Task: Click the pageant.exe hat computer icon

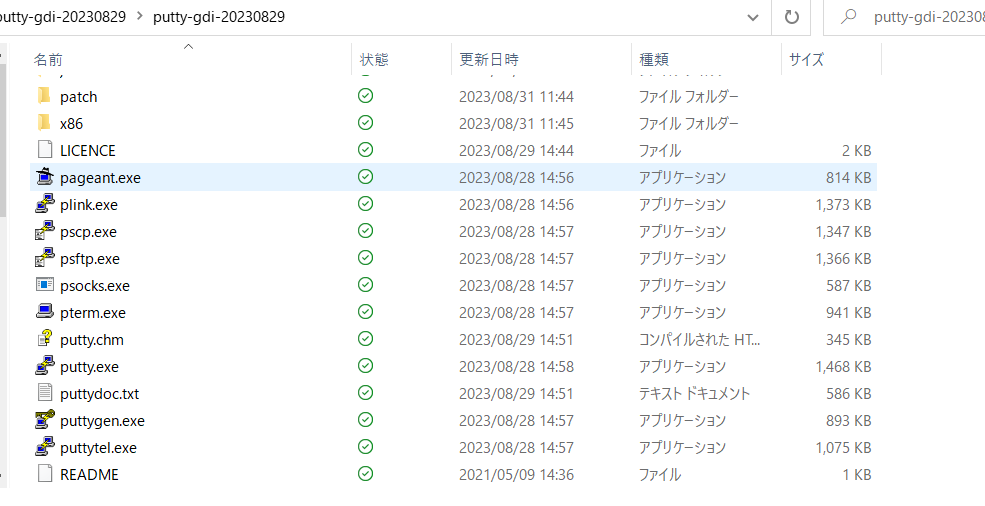Action: pos(45,177)
